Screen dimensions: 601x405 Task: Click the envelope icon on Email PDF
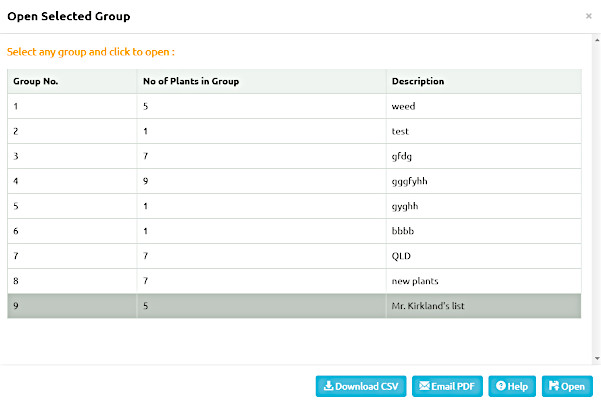coord(424,385)
